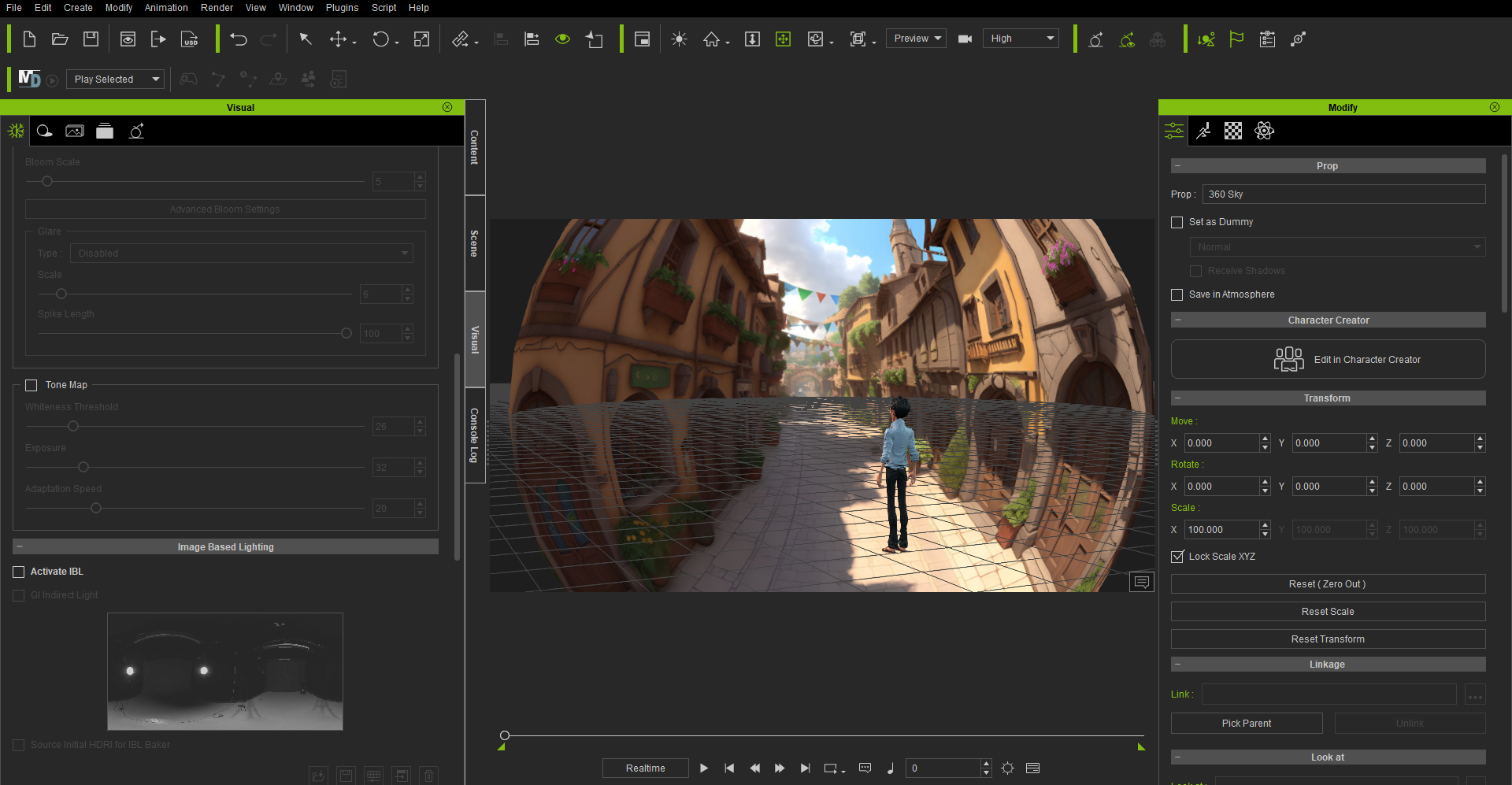Activate the Move object tool
Viewport: 1512px width, 785px height.
[x=339, y=39]
